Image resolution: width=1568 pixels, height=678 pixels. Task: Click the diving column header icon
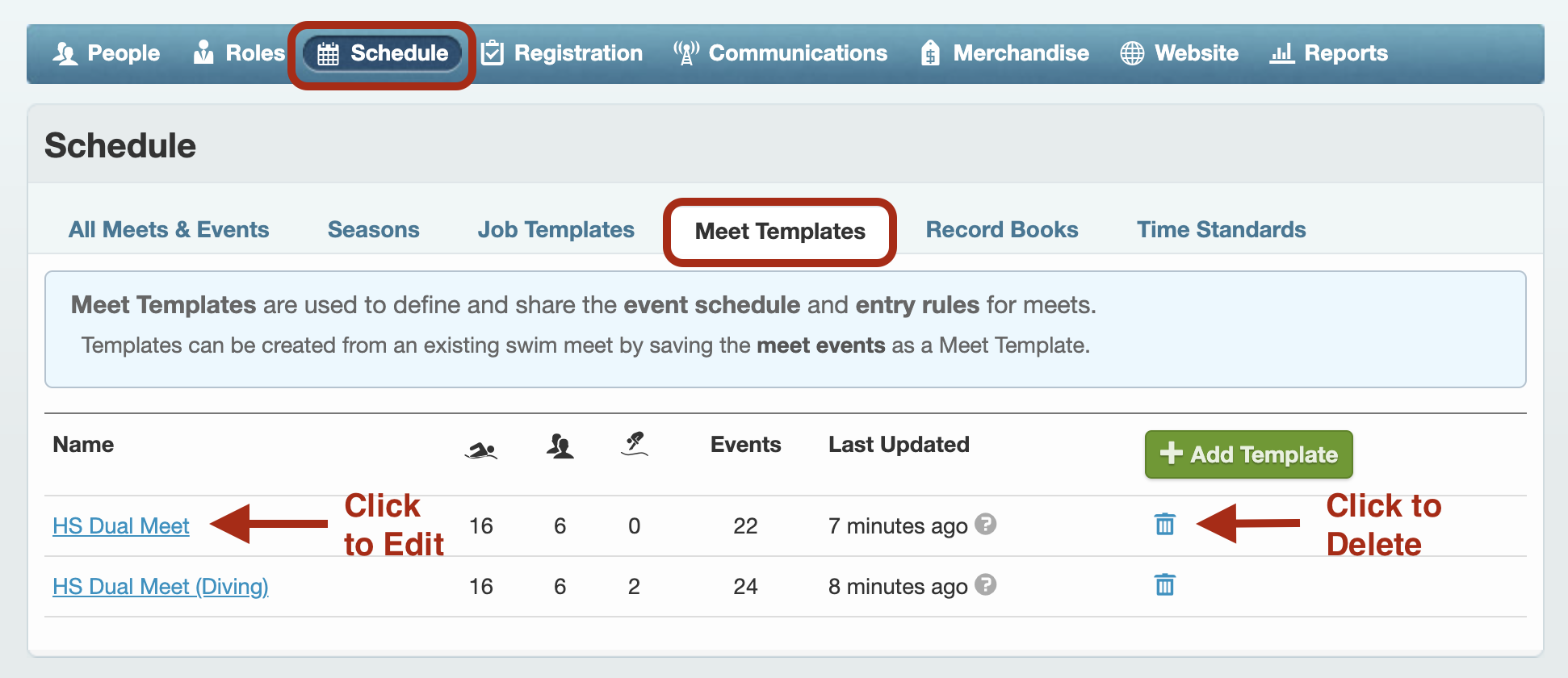click(635, 444)
